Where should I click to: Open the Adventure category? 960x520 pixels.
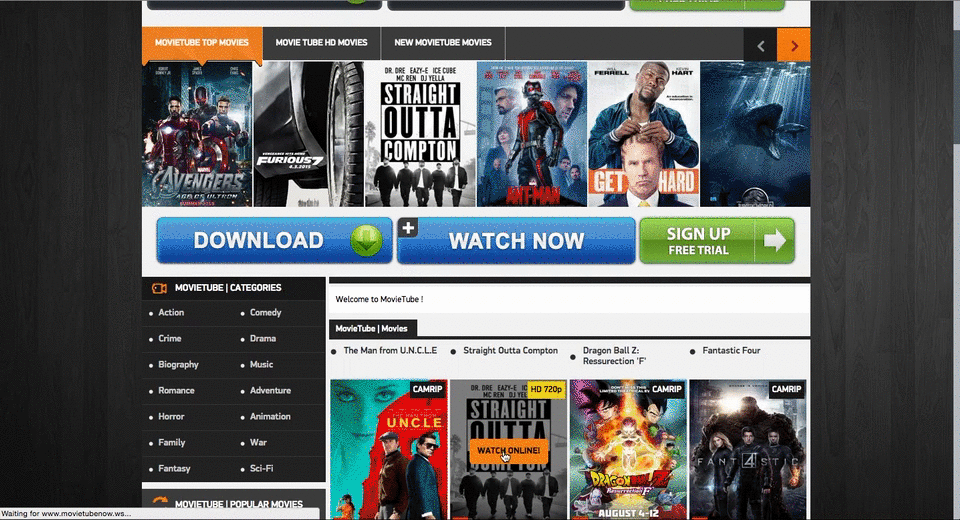coord(270,390)
